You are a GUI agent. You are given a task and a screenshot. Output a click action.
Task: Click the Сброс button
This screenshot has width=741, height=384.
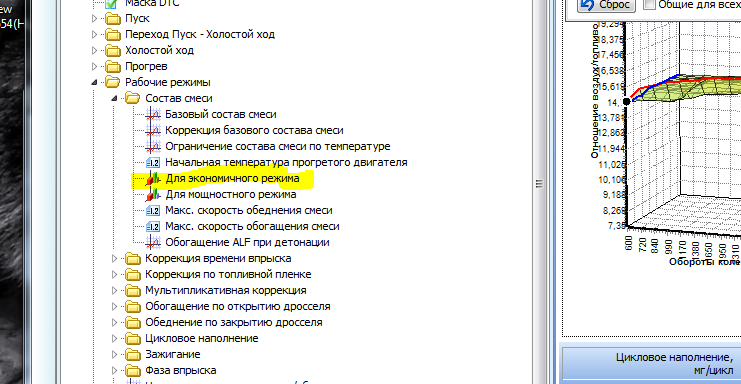(606, 5)
